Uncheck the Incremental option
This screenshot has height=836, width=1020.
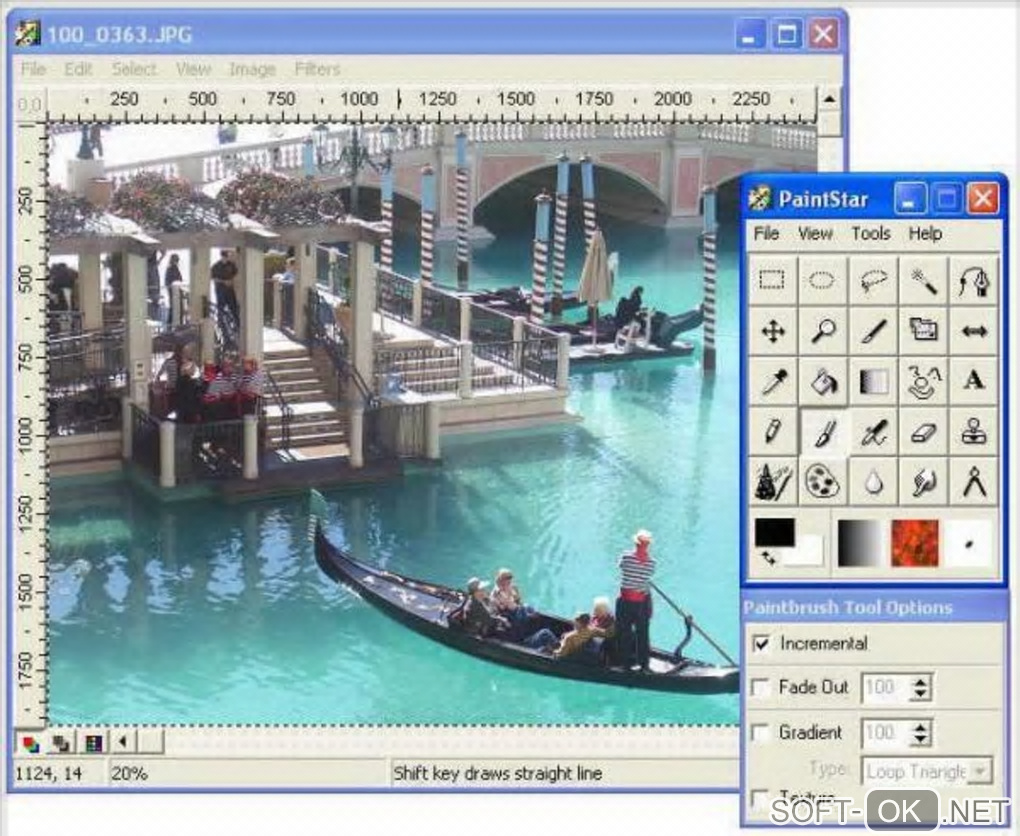[x=760, y=643]
